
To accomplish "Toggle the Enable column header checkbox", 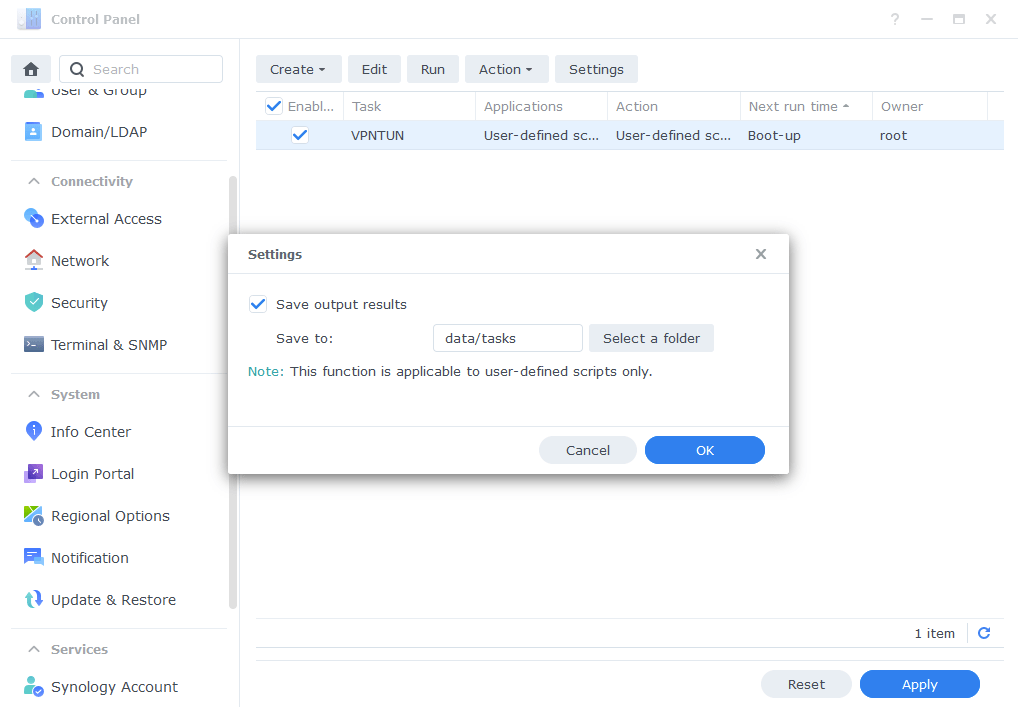I will pyautogui.click(x=273, y=106).
